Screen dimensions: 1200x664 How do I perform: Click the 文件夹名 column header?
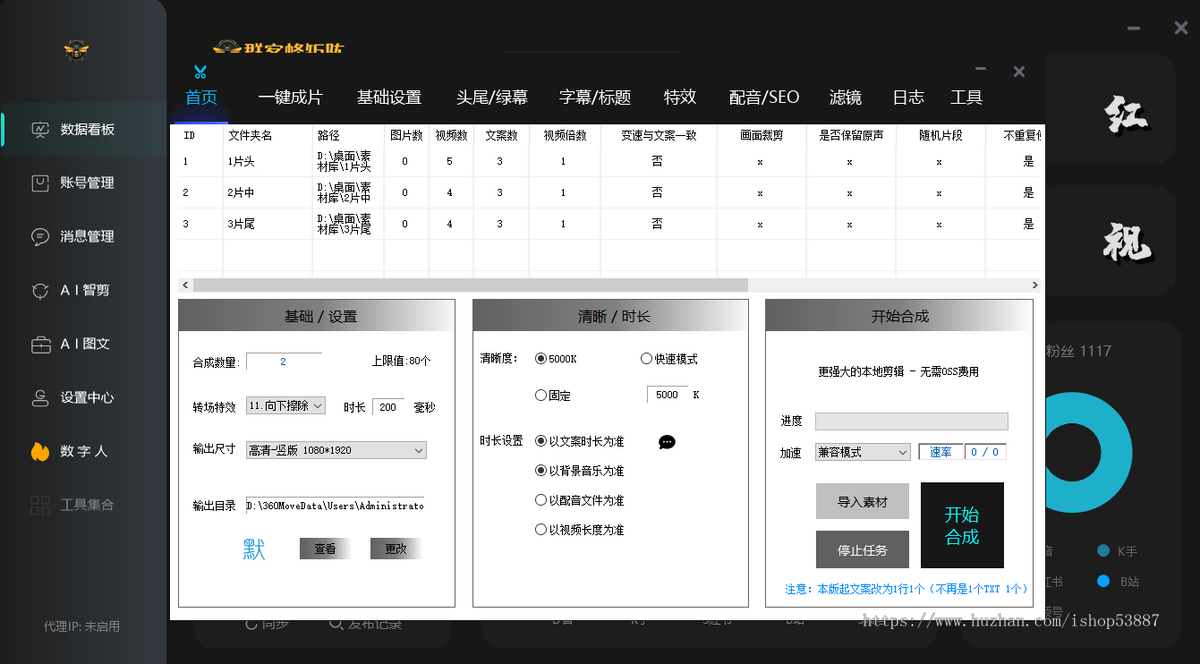coord(250,134)
